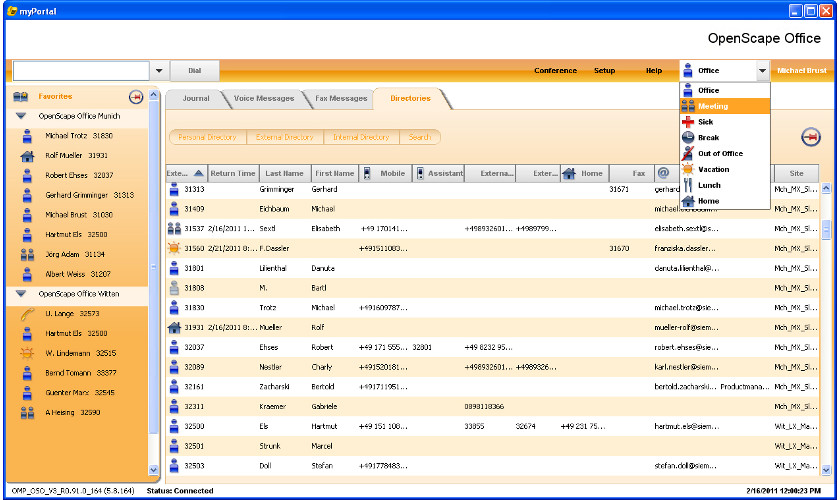Image resolution: width=840 pixels, height=500 pixels.
Task: Select the Meeting presence status
Action: [x=724, y=106]
